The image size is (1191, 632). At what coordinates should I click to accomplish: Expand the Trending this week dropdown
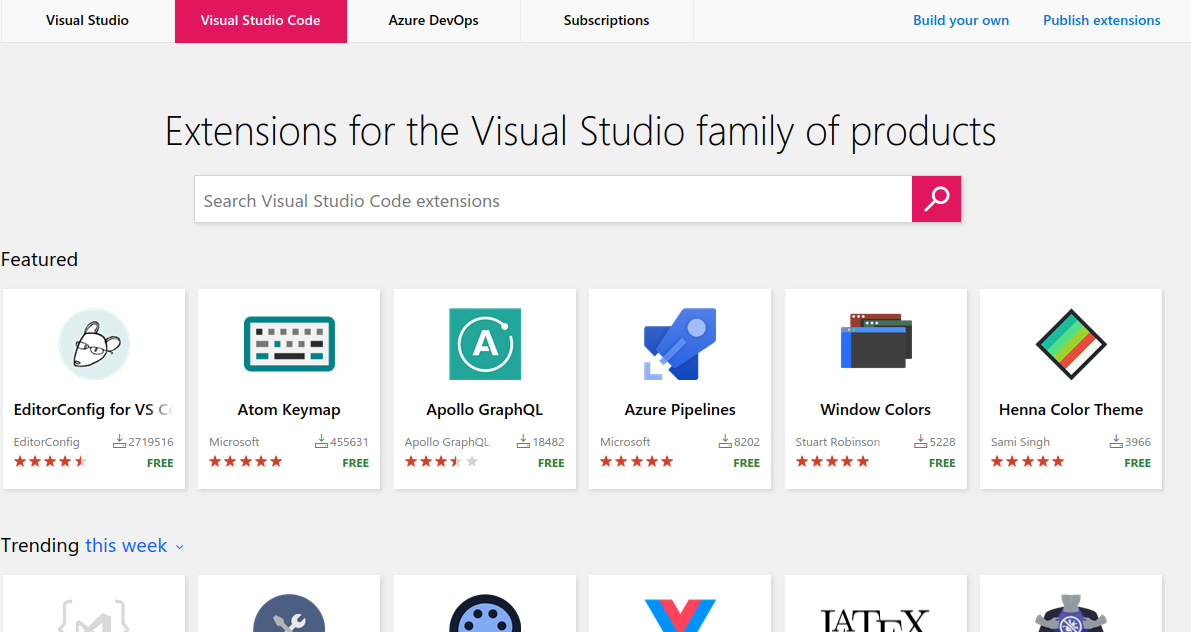[134, 545]
